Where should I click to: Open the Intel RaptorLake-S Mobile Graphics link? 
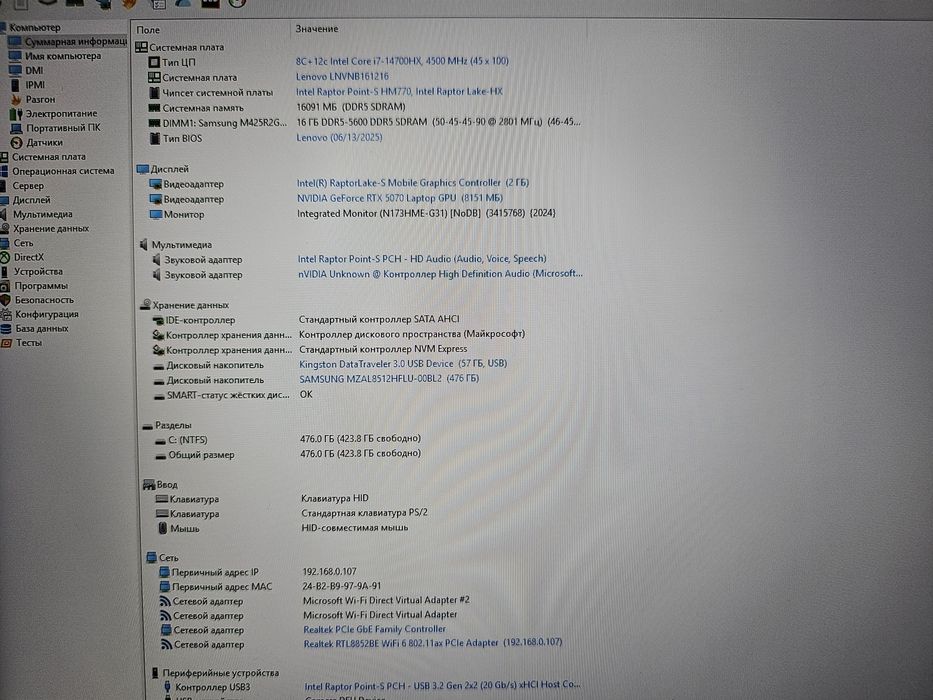(413, 183)
